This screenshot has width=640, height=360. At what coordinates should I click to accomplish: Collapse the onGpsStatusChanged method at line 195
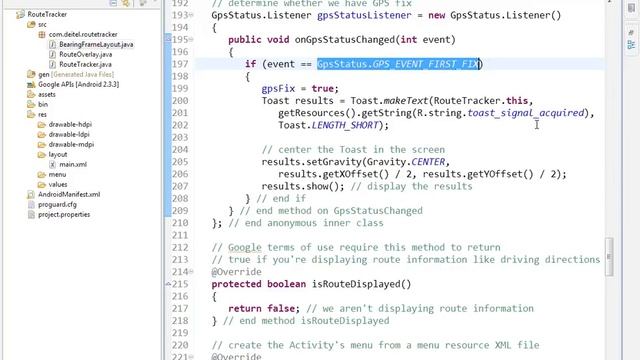point(191,40)
